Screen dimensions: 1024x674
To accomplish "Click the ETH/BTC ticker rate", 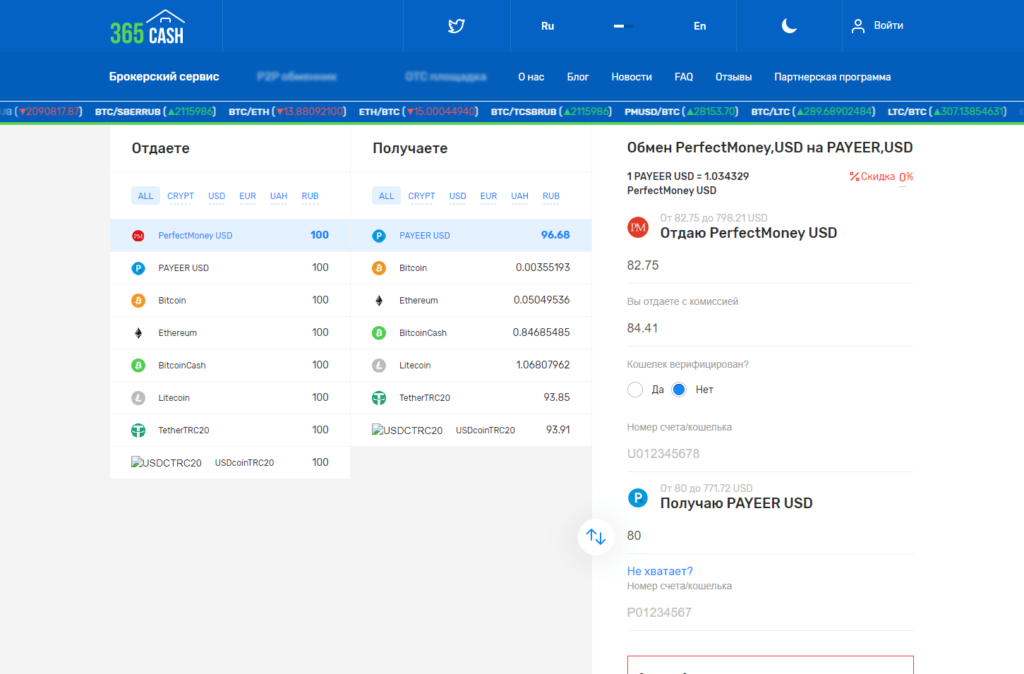I will (419, 112).
